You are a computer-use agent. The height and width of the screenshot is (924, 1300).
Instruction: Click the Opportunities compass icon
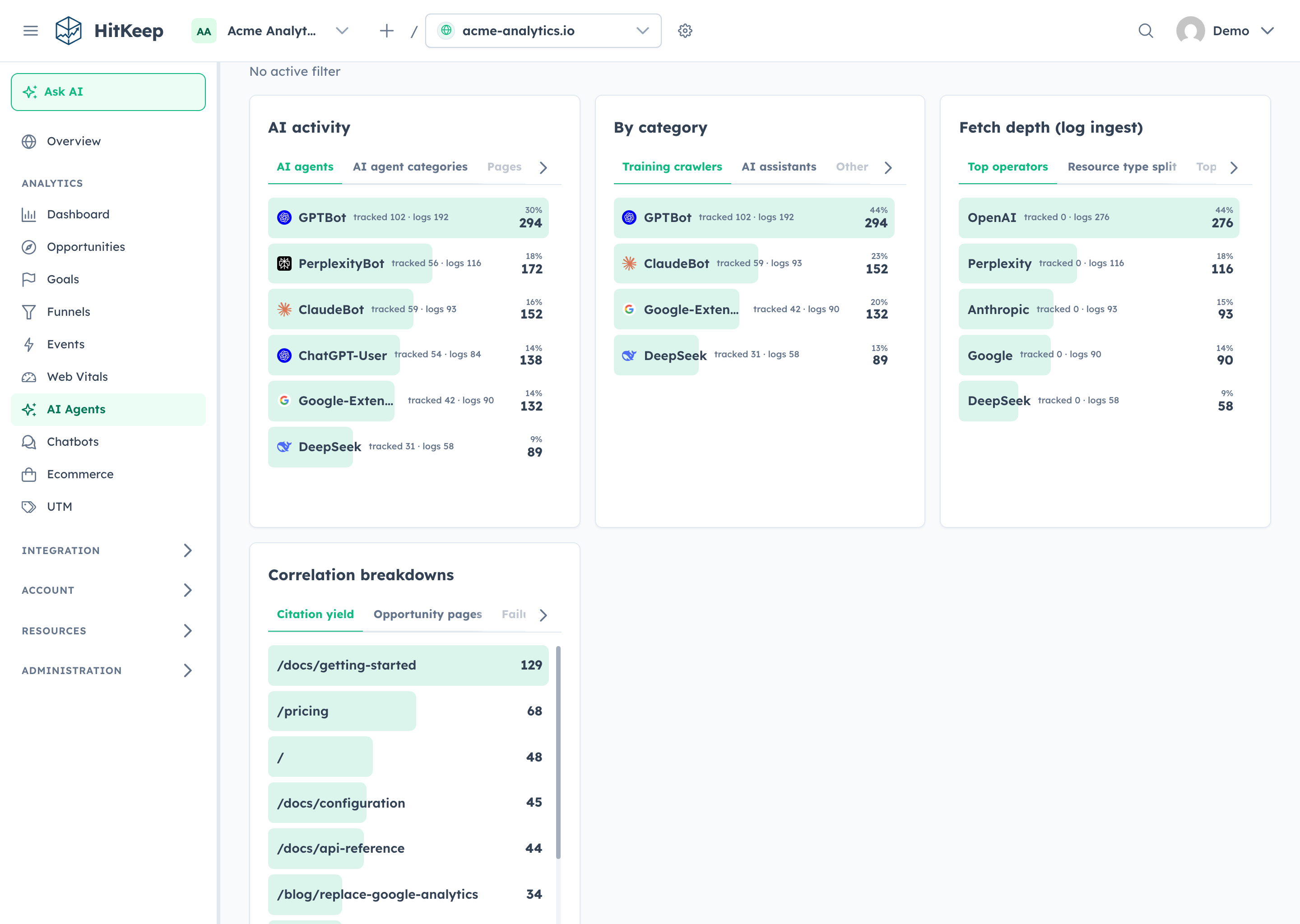[x=29, y=247]
